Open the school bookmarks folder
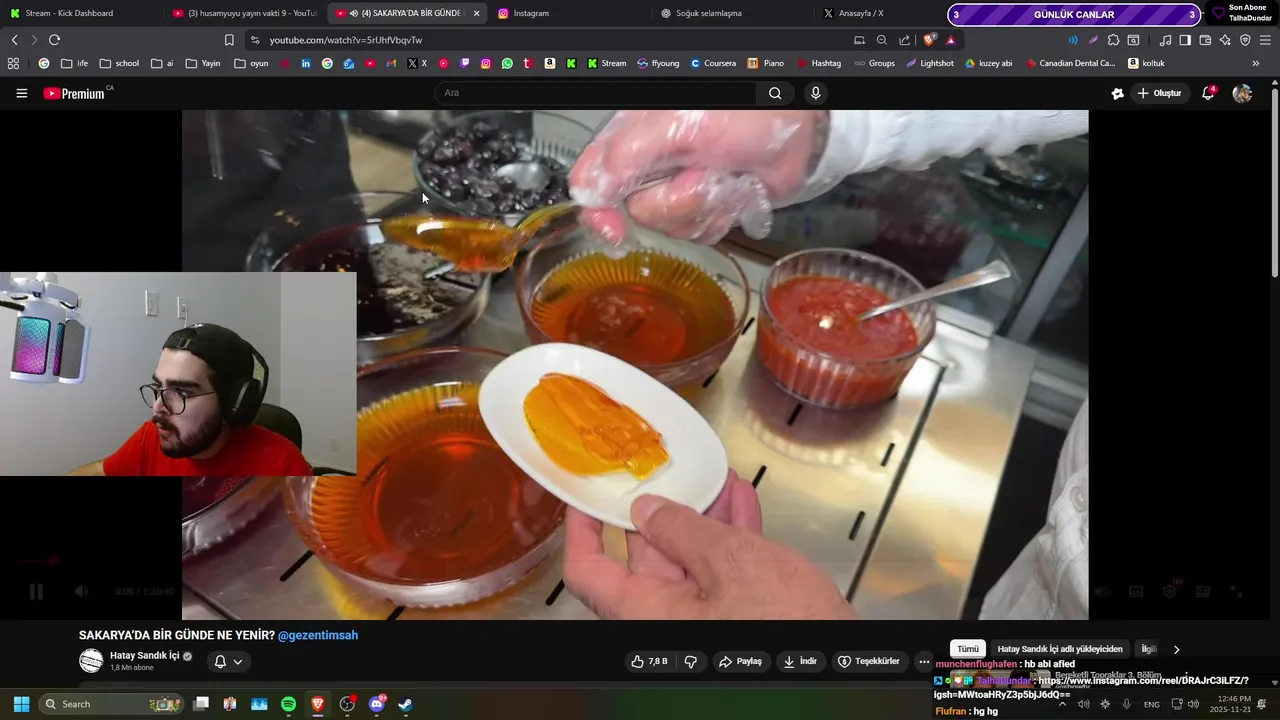Screen dimensions: 1280x720 (x=119, y=63)
